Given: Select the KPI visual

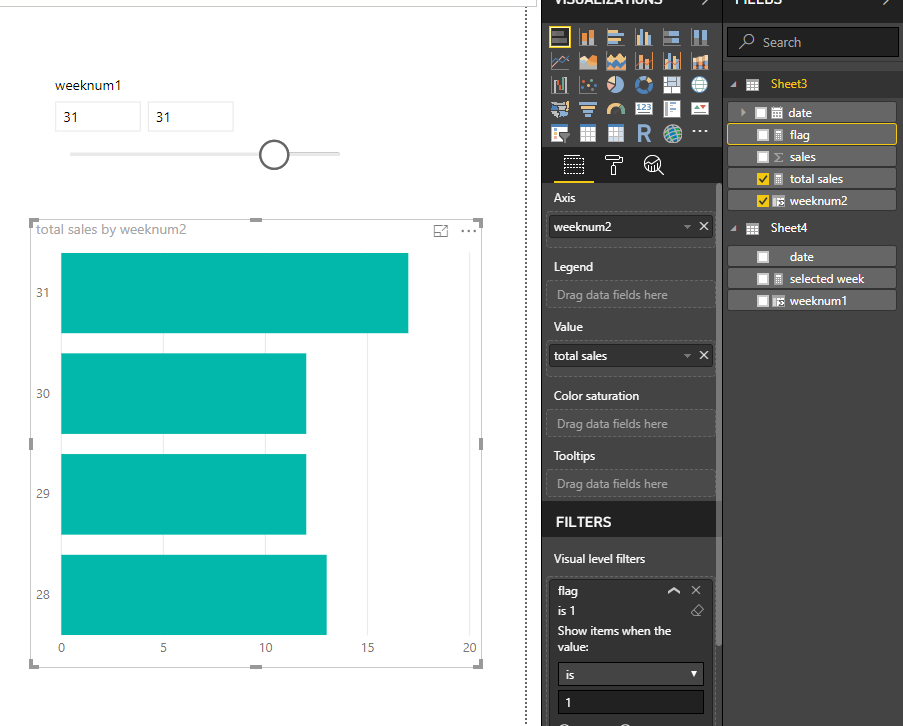Looking at the screenshot, I should (x=700, y=109).
